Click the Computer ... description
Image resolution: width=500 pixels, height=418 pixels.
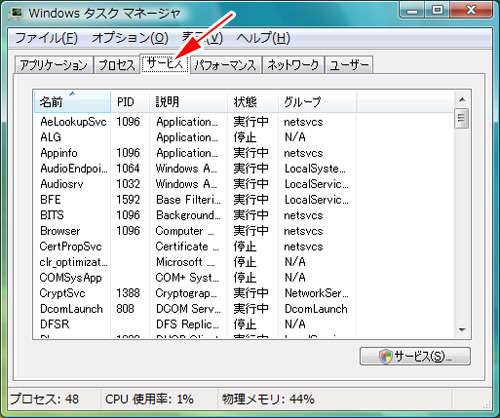click(x=185, y=231)
